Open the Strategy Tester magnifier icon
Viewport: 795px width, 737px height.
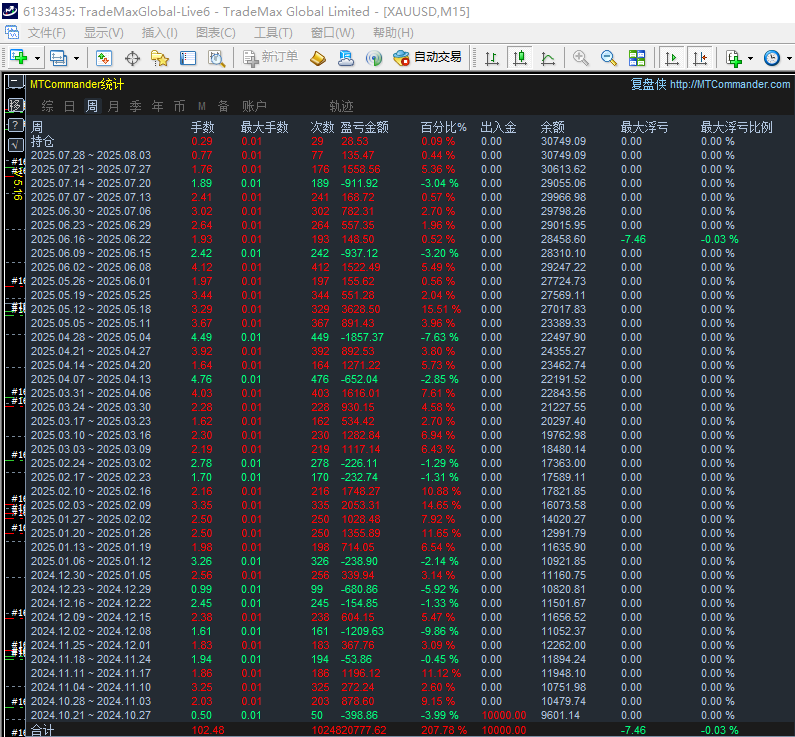tap(216, 58)
